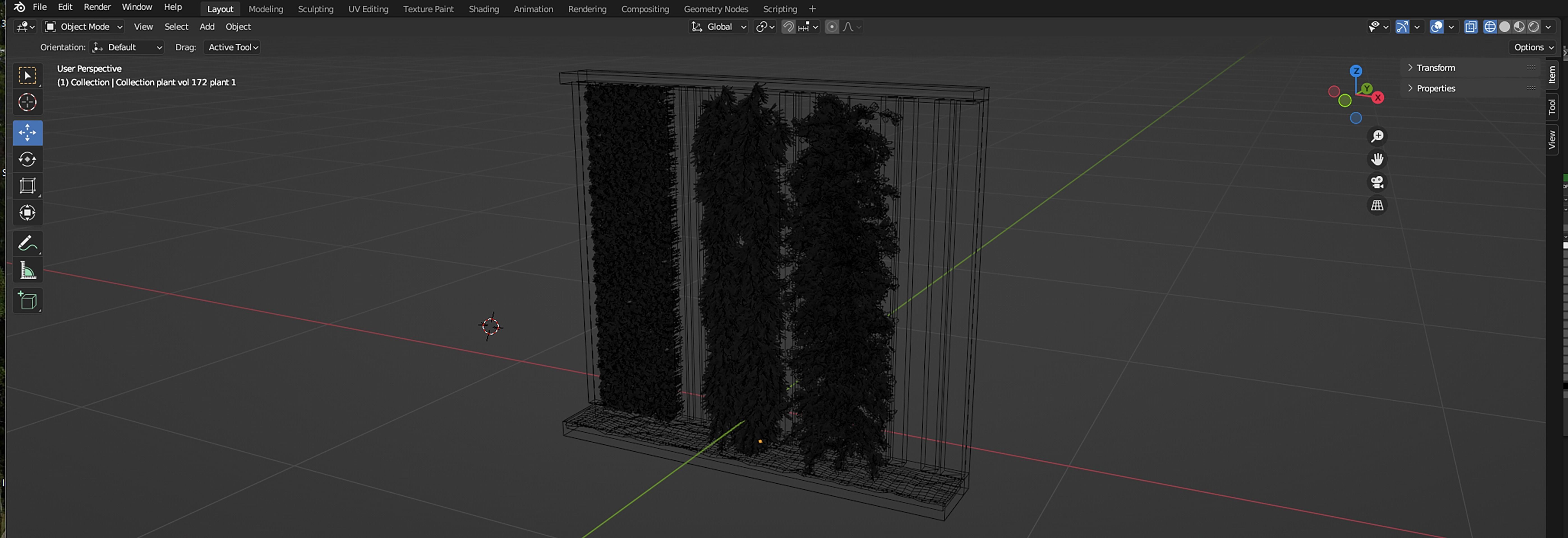The image size is (1568, 538).
Task: Select the Select Box tool
Action: [x=27, y=75]
